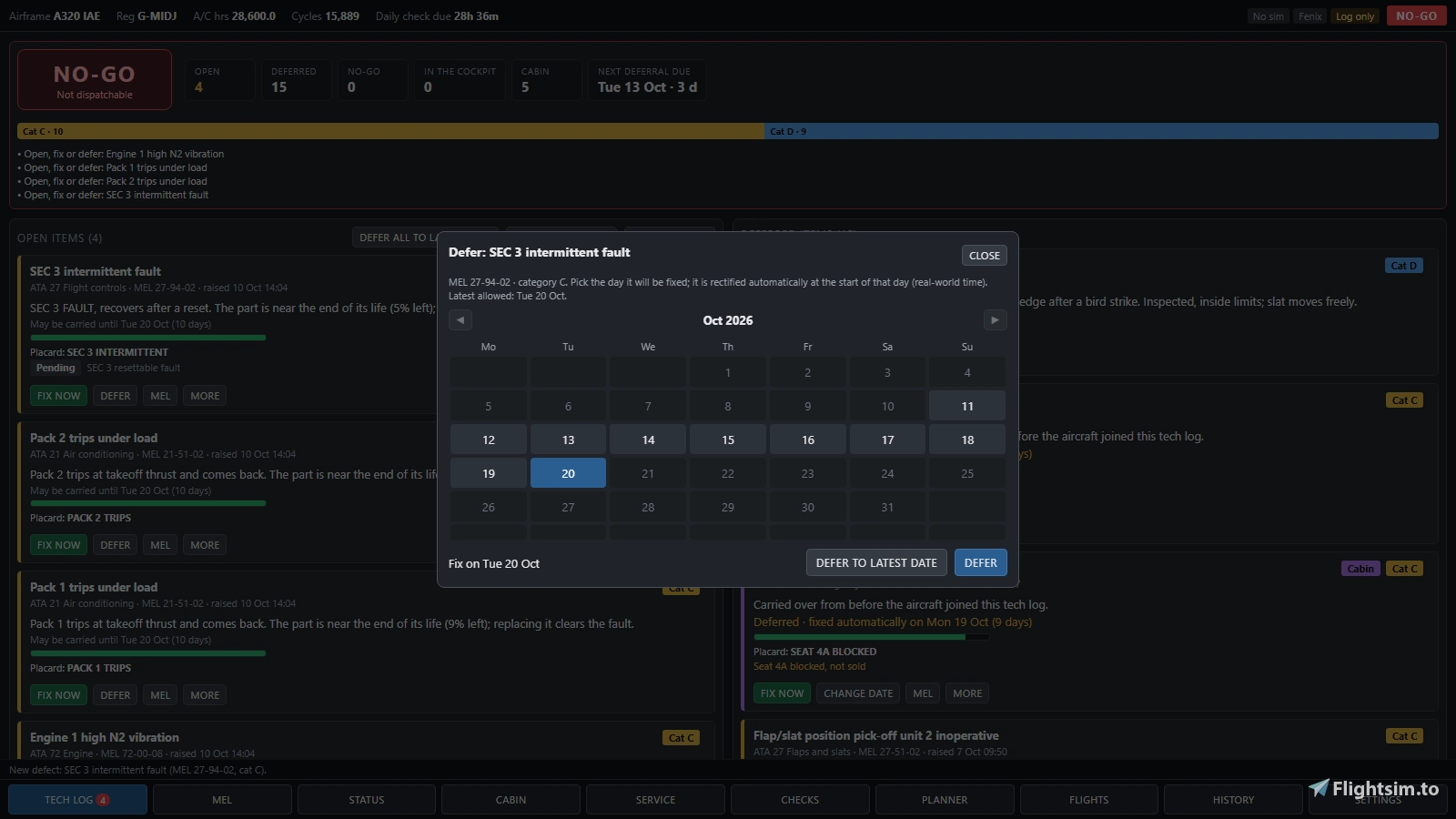Switch to the MEL tab

pyautogui.click(x=222, y=800)
